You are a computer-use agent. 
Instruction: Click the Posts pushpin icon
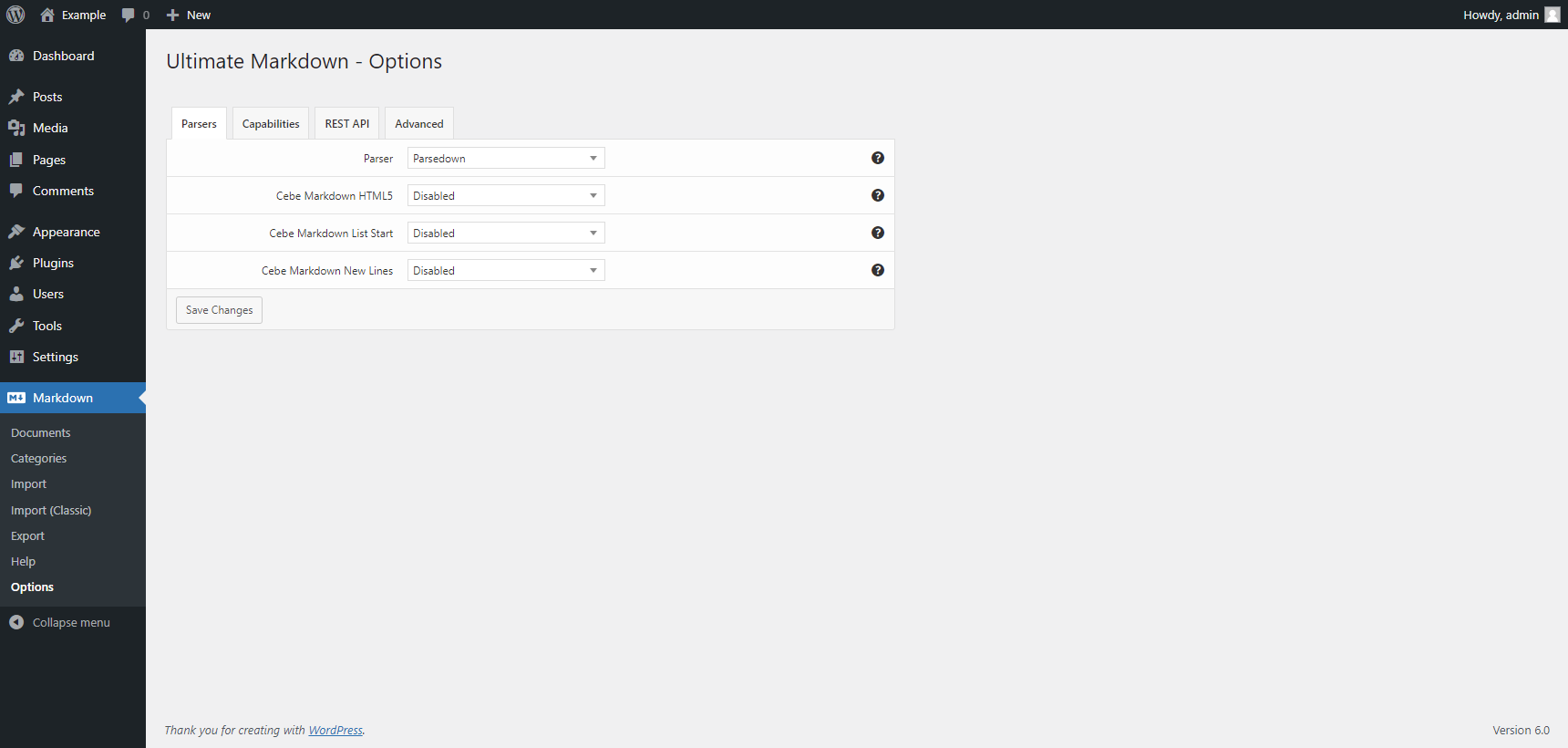16,97
